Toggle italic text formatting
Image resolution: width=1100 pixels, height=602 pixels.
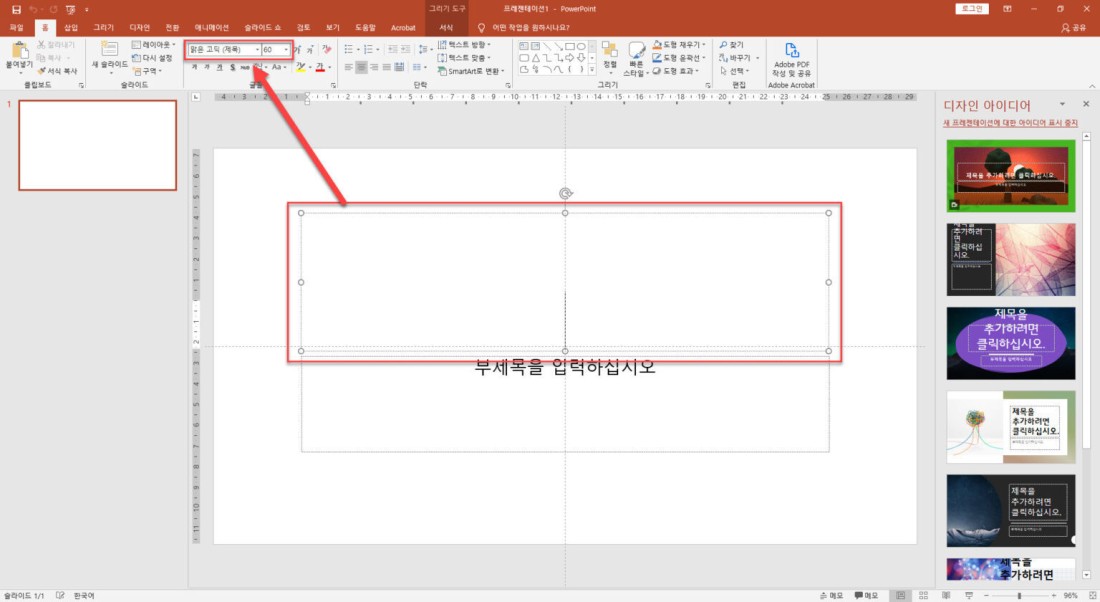pos(207,67)
